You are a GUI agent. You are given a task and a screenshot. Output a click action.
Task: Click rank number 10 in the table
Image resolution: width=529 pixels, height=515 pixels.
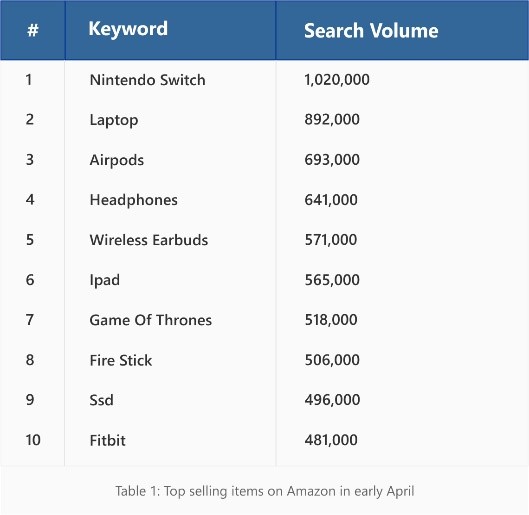click(x=33, y=440)
